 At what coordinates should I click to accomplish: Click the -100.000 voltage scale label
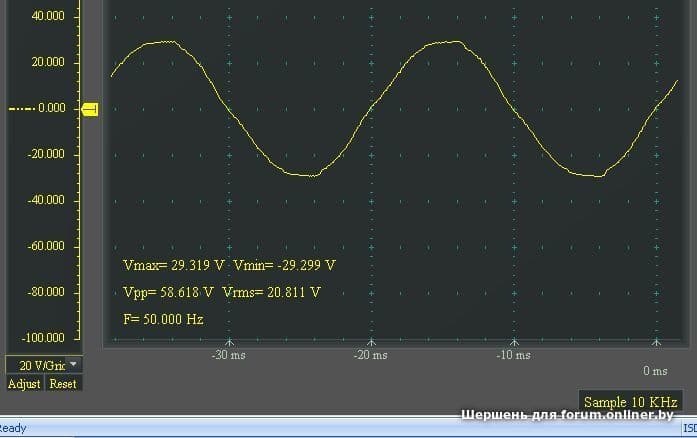44,338
